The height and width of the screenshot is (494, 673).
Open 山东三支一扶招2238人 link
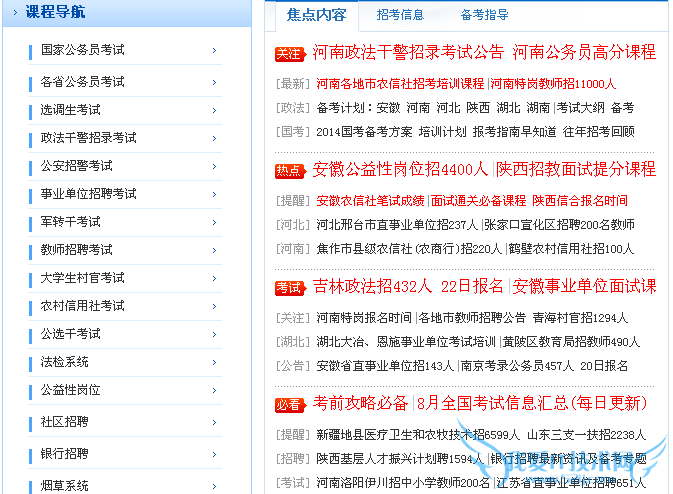click(x=586, y=435)
